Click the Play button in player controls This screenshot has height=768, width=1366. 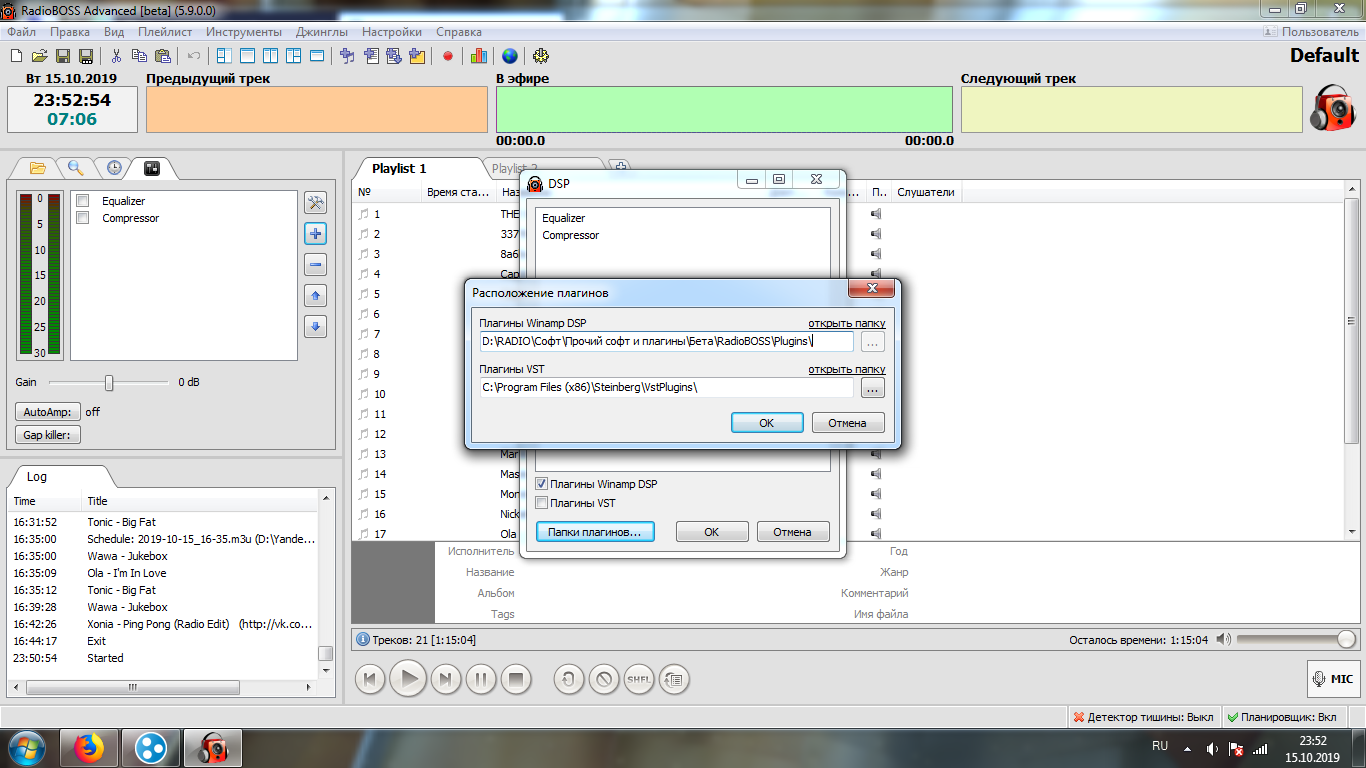tap(408, 679)
